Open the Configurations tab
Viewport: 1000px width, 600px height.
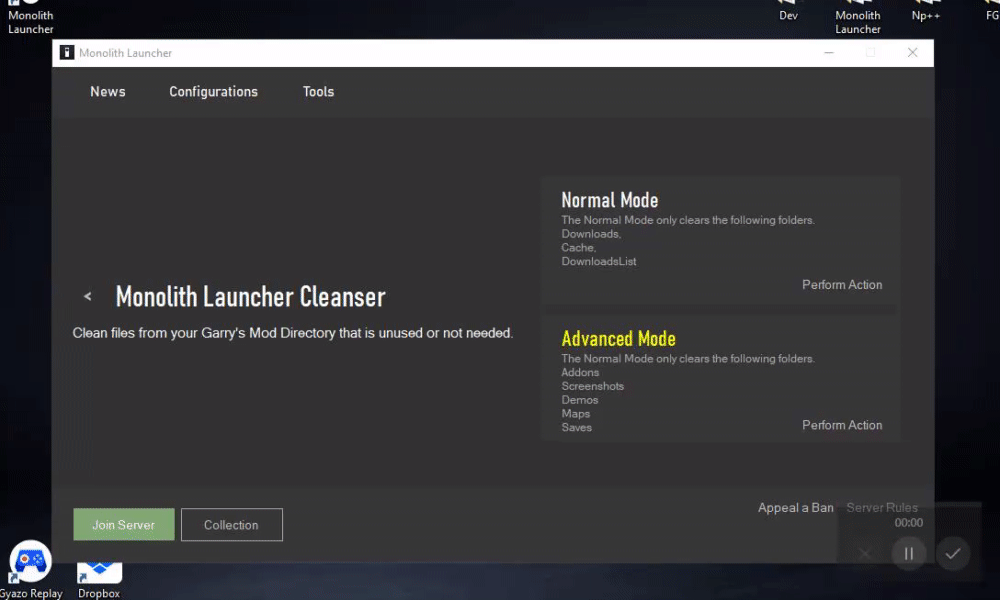(x=213, y=92)
